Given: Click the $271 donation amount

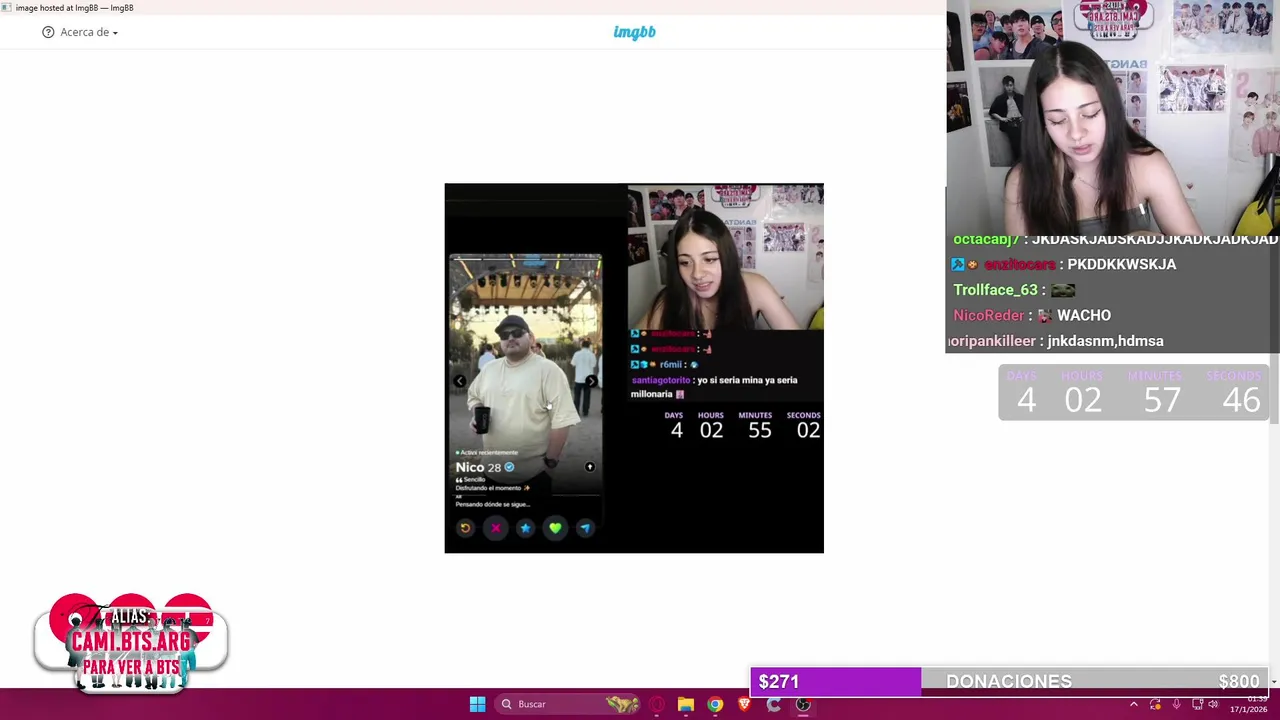Looking at the screenshot, I should pos(779,681).
